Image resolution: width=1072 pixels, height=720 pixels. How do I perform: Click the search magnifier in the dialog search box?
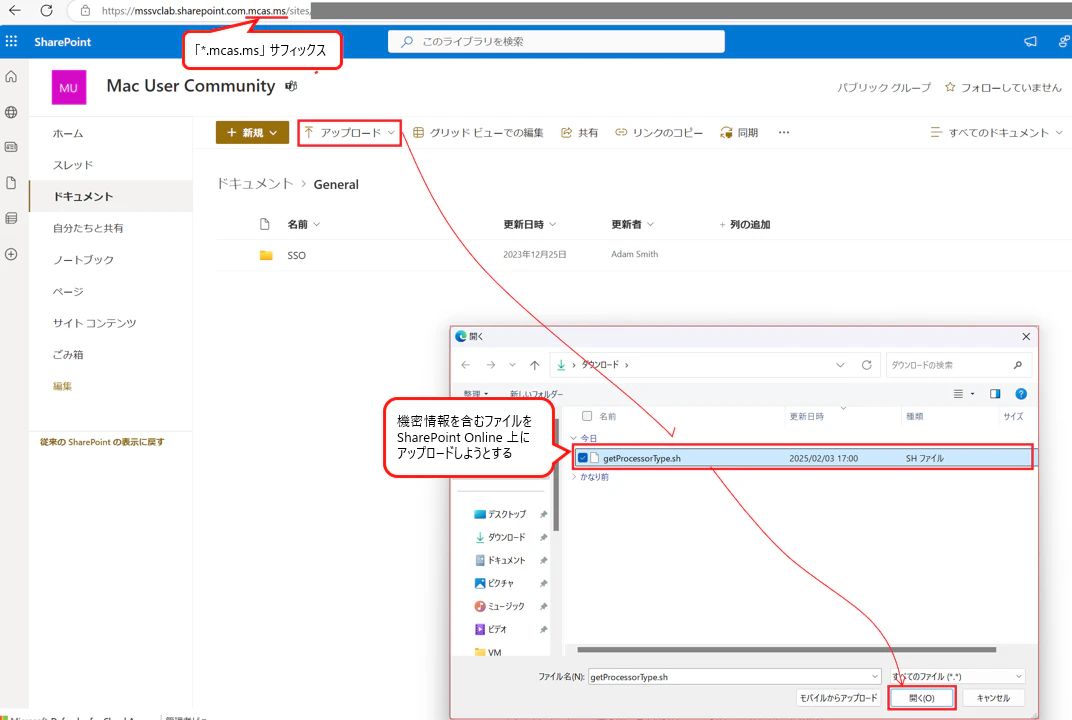click(1017, 365)
